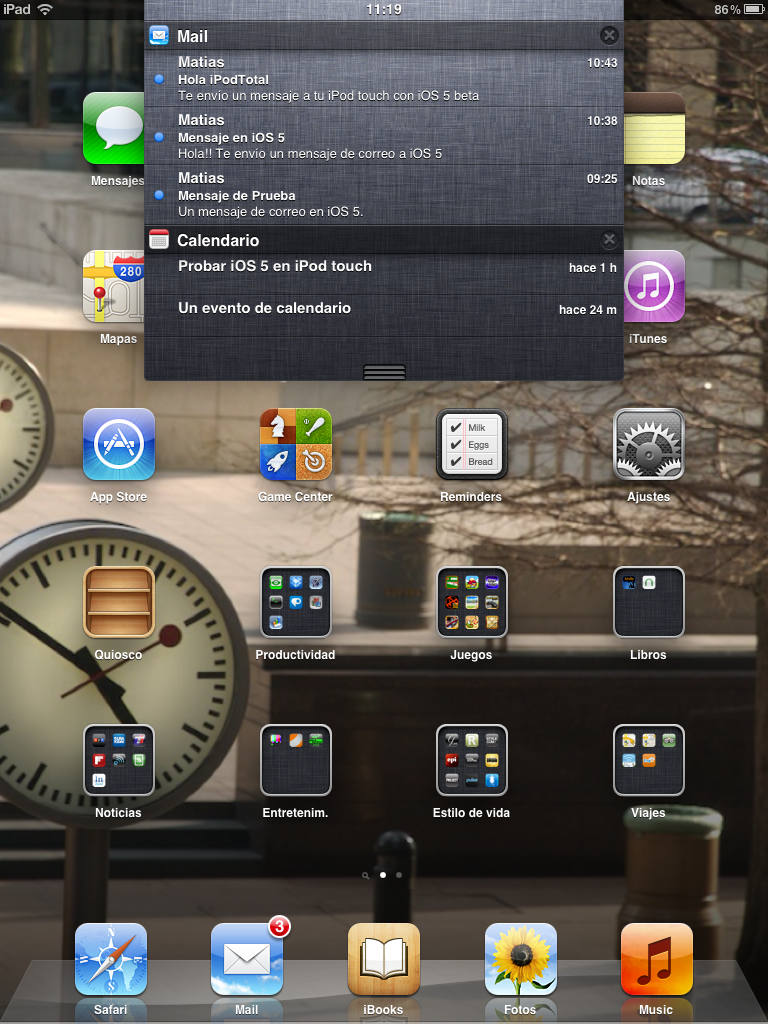Launch the Mapas app
This screenshot has width=768, height=1024.
pos(114,286)
